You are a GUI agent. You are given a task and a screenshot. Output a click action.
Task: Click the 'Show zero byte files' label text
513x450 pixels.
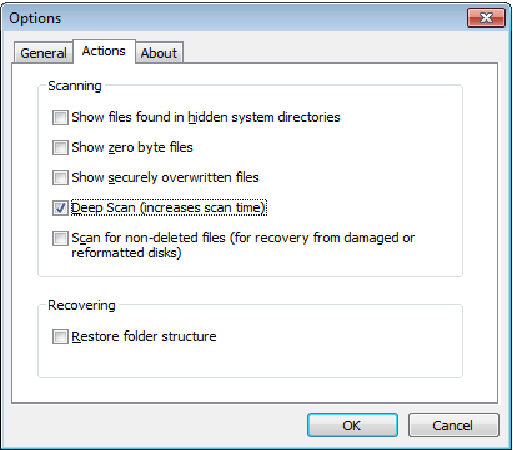click(x=132, y=147)
